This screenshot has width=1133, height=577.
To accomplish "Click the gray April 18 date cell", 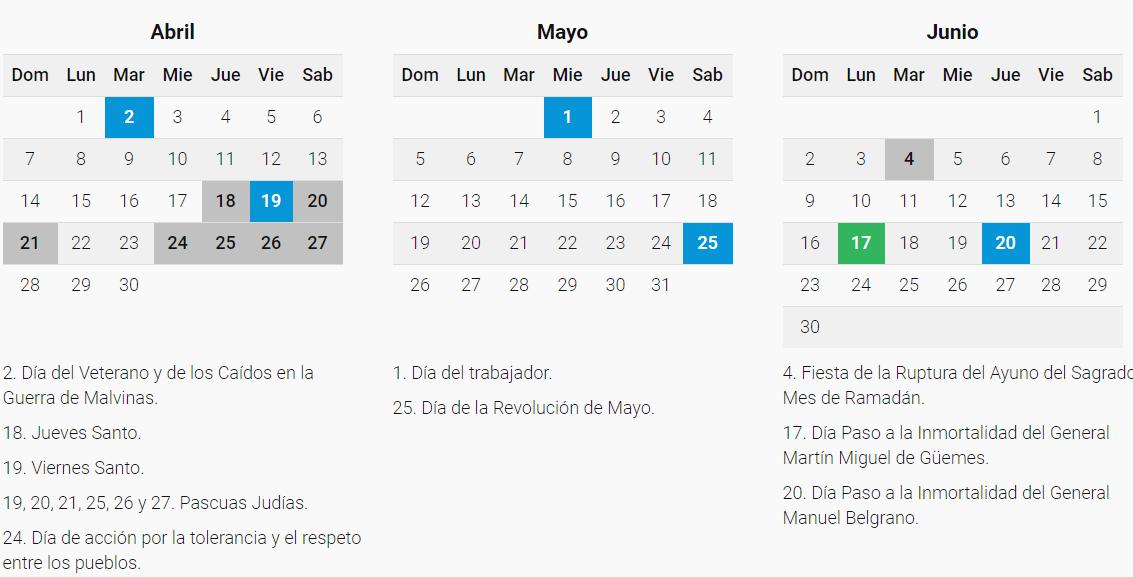I will point(226,201).
